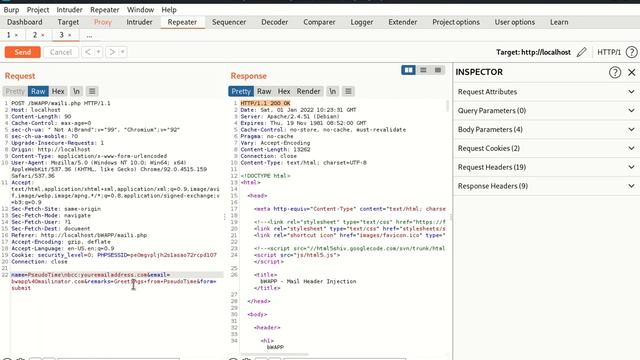This screenshot has height=360, width=640.
Task: Expand Response Headers (9) section
Action: click(x=547, y=186)
